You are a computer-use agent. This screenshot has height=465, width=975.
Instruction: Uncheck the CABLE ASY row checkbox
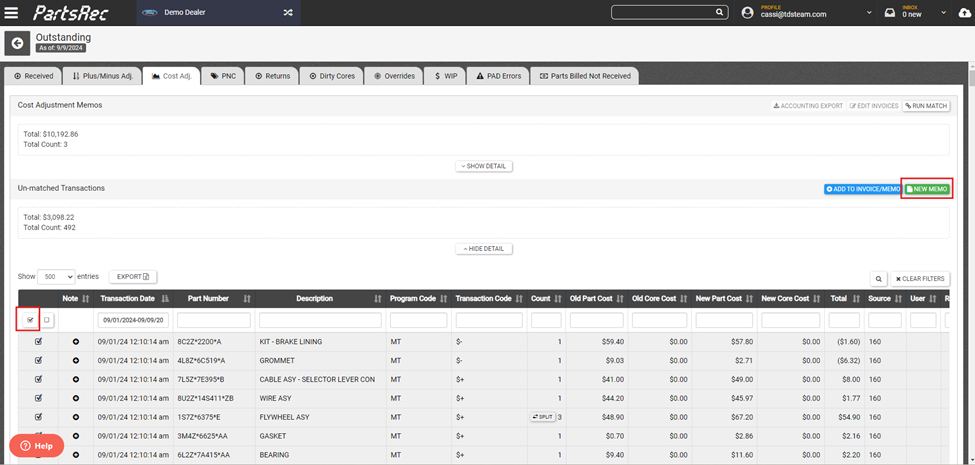(x=38, y=379)
